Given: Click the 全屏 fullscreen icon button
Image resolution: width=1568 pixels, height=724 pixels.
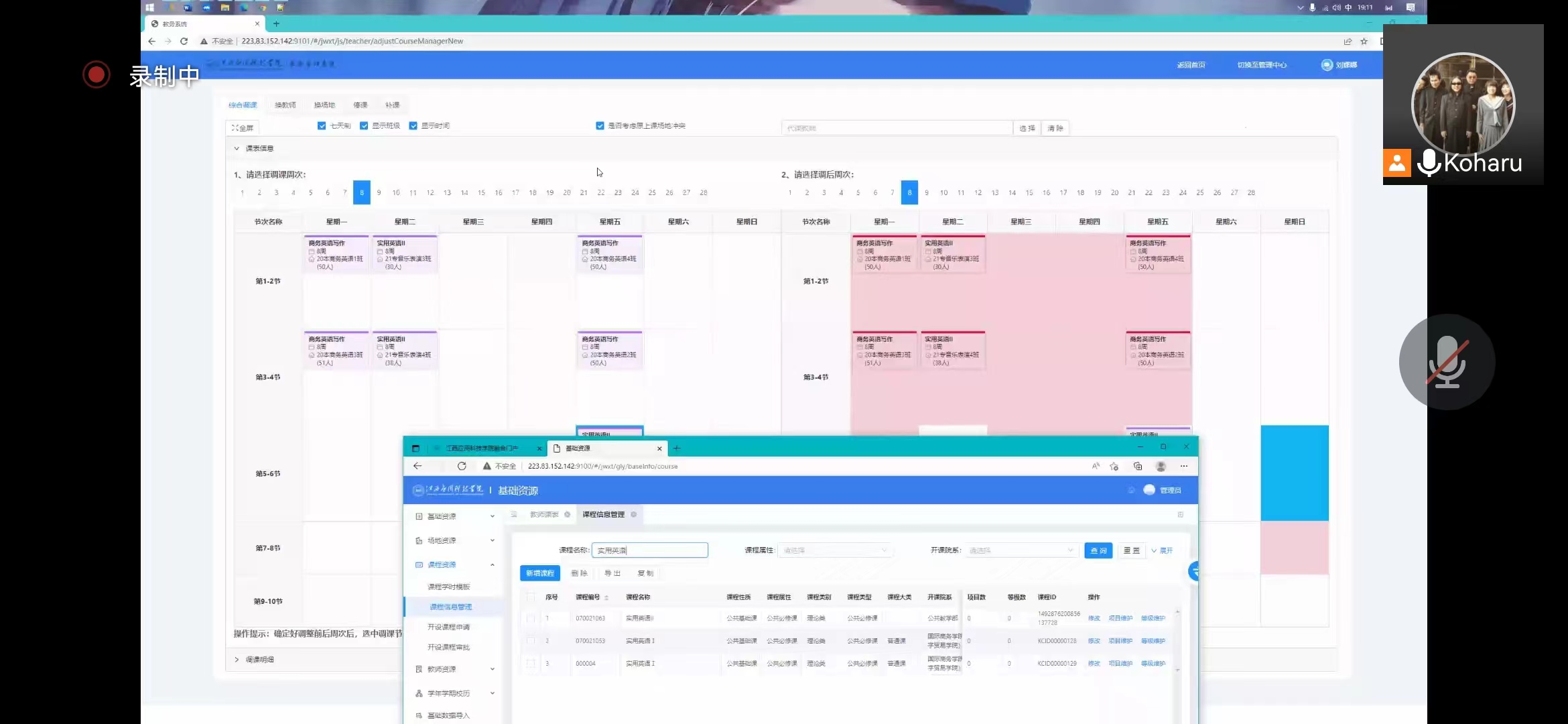Looking at the screenshot, I should coord(242,127).
